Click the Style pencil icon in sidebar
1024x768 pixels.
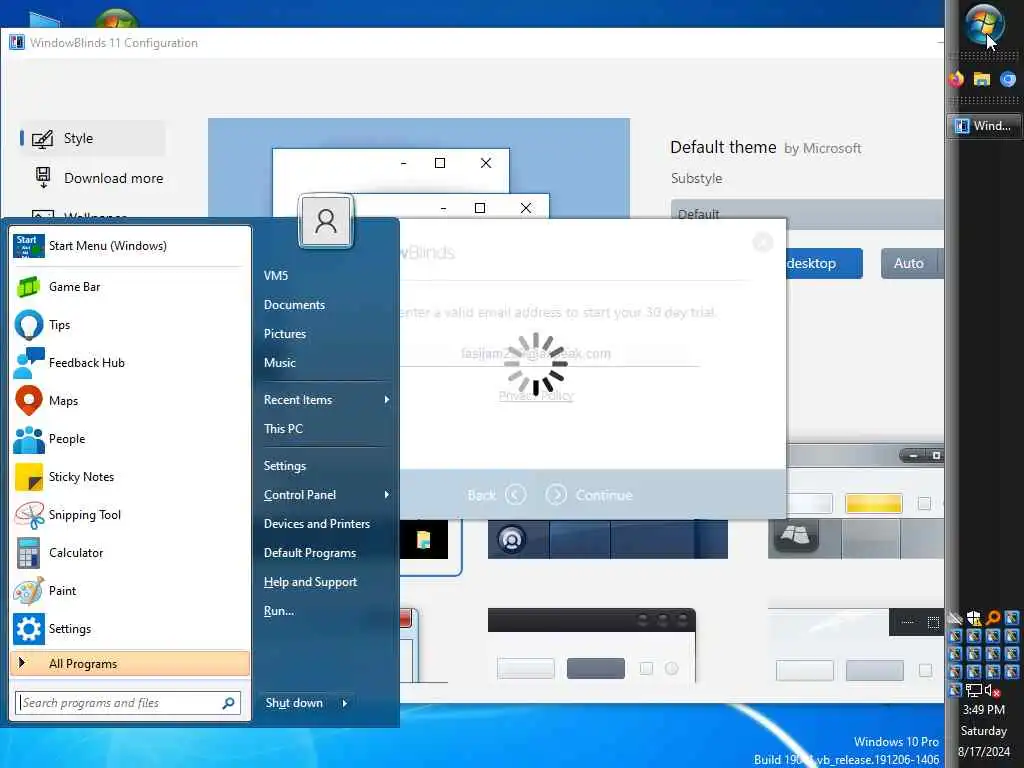(x=42, y=138)
